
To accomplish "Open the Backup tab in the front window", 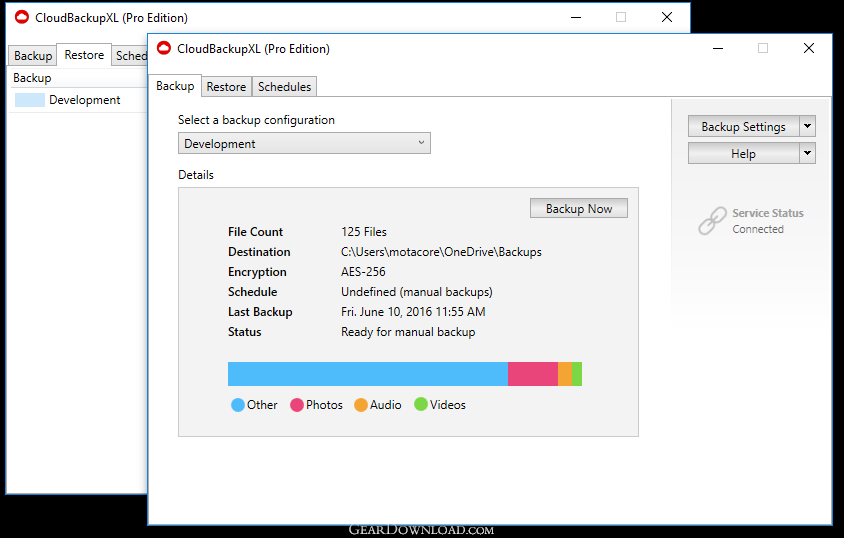I will [175, 86].
